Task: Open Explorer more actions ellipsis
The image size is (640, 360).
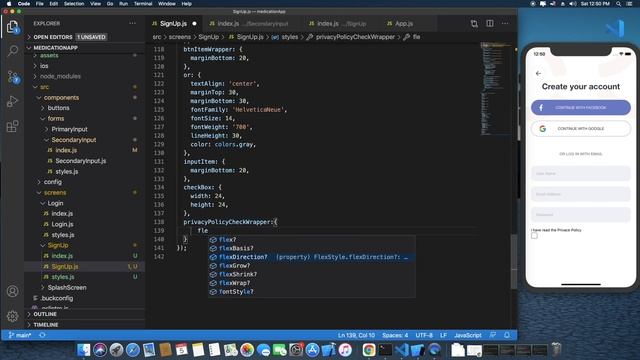Action: [133, 23]
